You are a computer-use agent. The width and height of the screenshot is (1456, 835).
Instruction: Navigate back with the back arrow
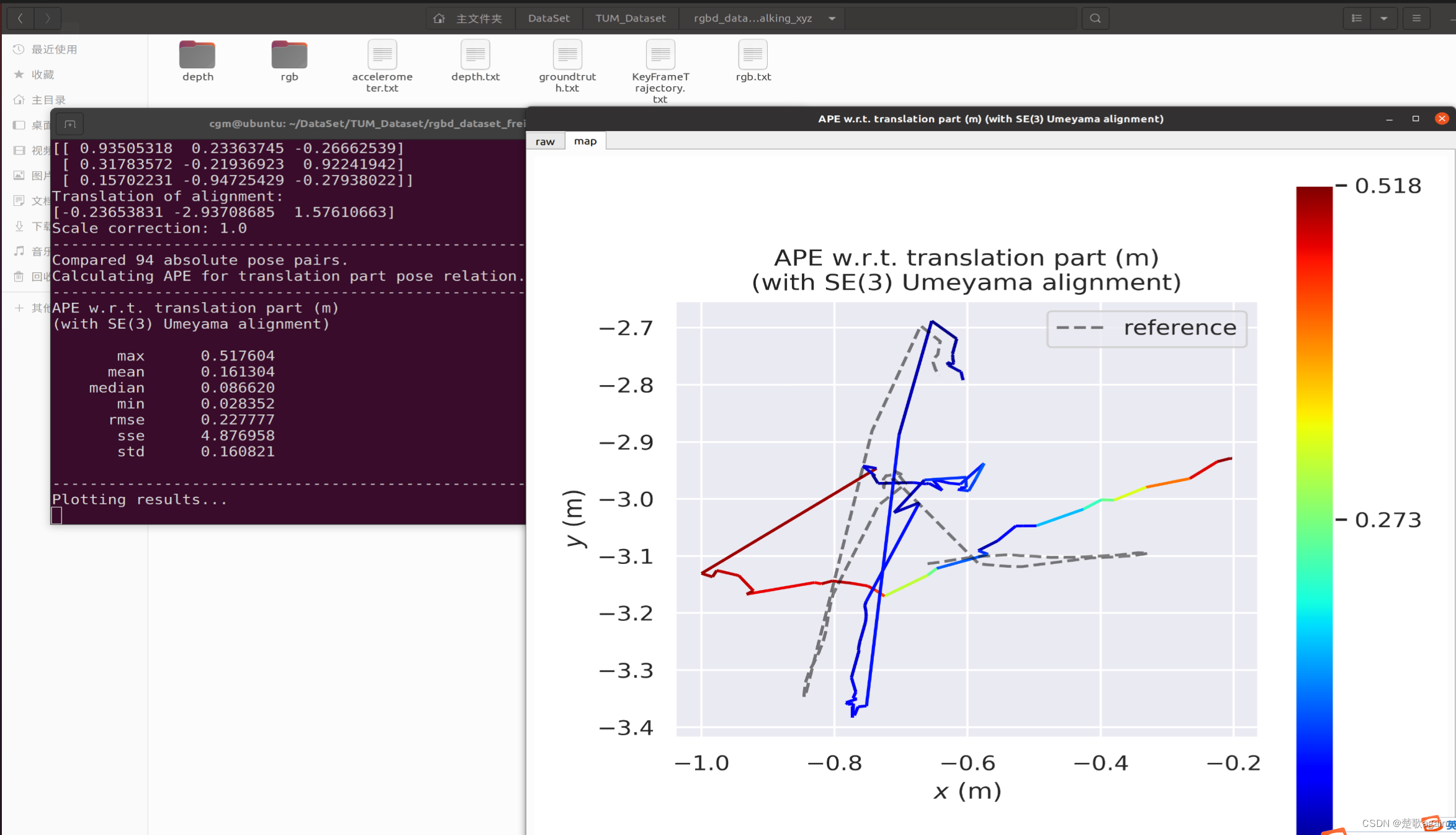point(20,19)
